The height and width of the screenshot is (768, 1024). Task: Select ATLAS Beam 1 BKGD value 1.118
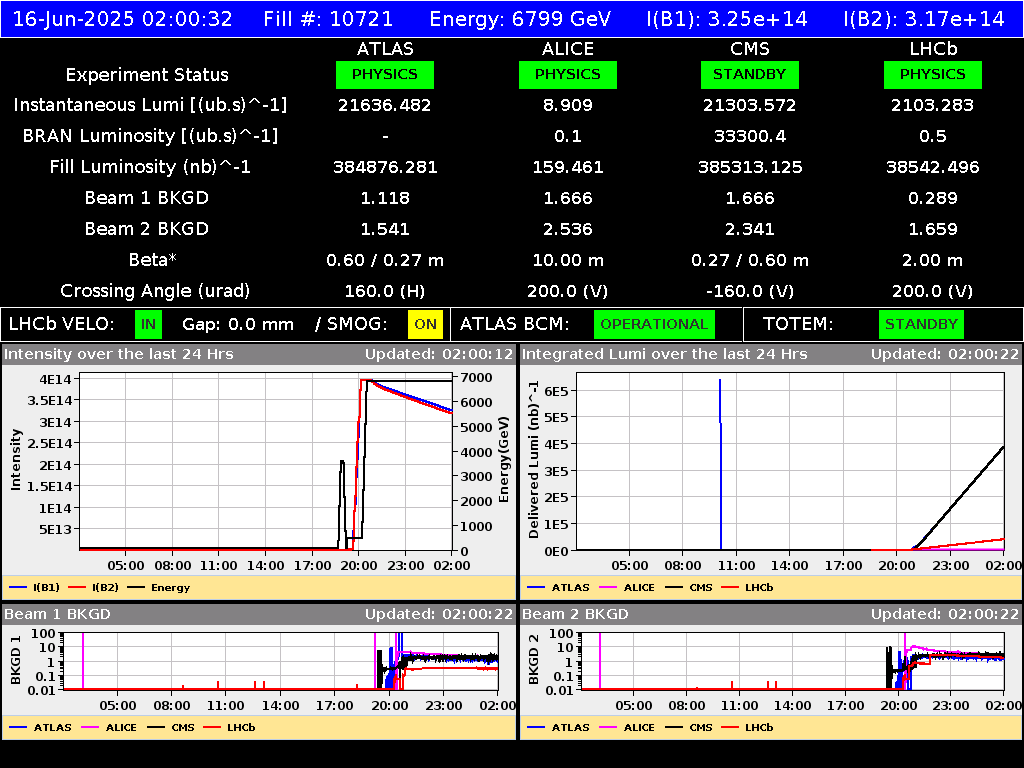tap(385, 198)
